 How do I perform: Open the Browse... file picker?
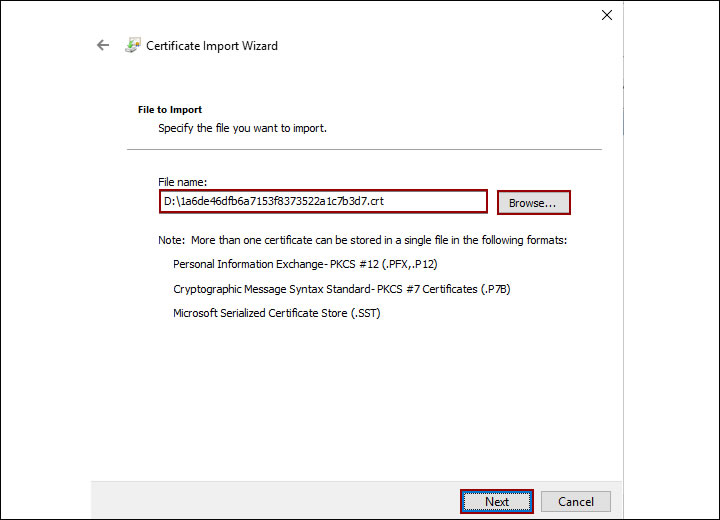[533, 203]
